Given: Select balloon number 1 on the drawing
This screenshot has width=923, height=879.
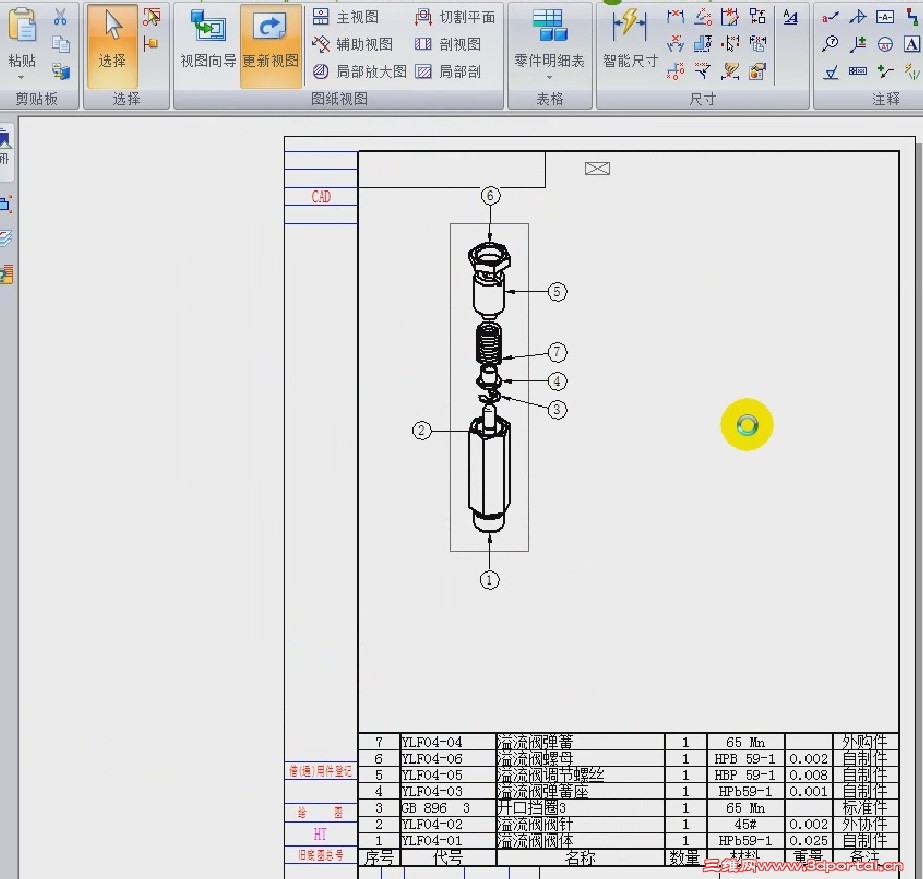Looking at the screenshot, I should 490,580.
